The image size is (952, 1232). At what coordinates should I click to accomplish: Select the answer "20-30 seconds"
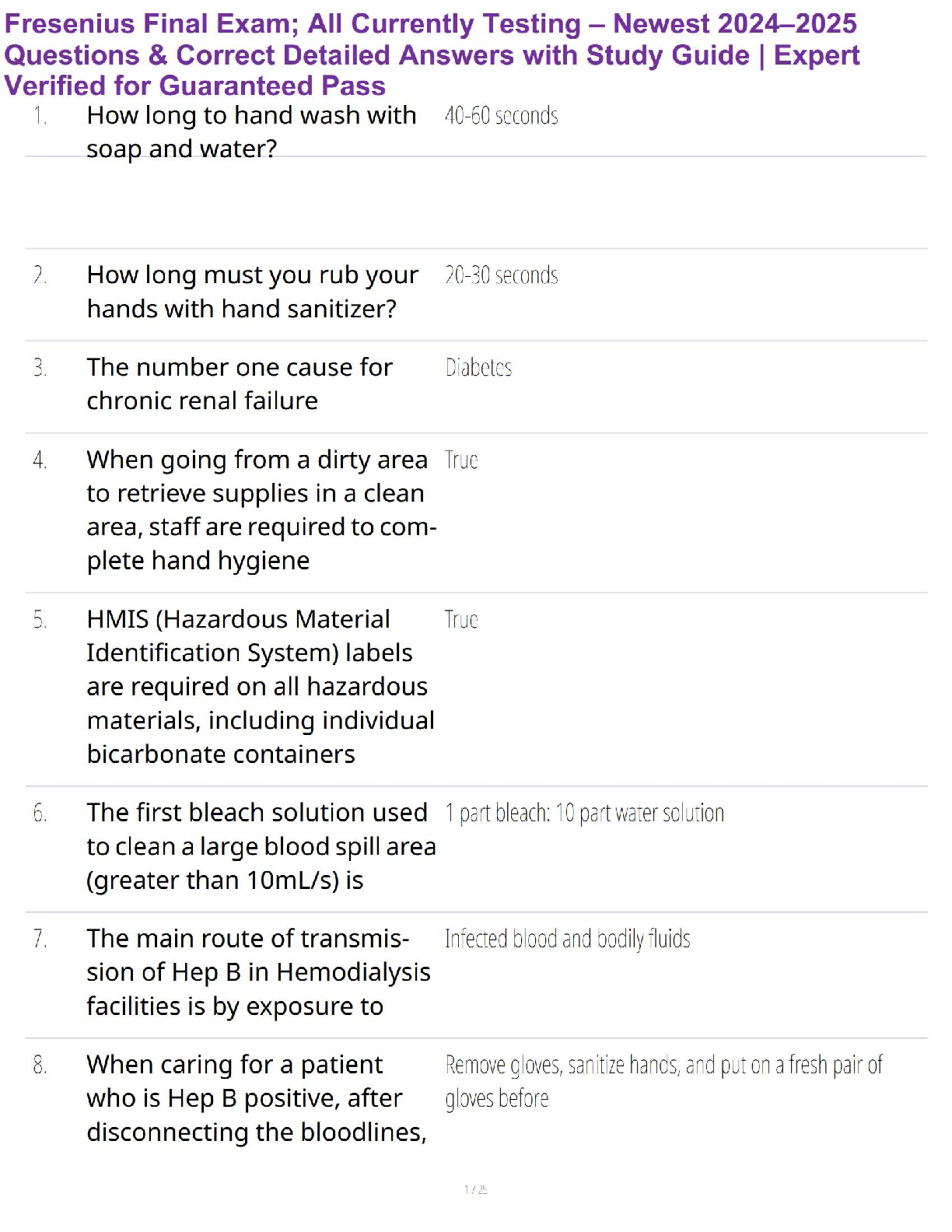point(501,275)
